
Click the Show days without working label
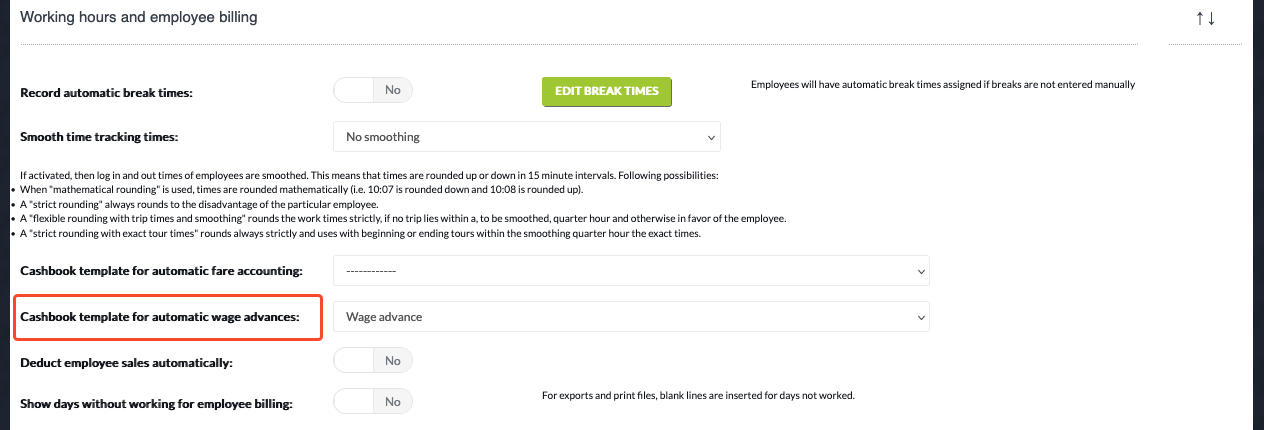tap(163, 404)
